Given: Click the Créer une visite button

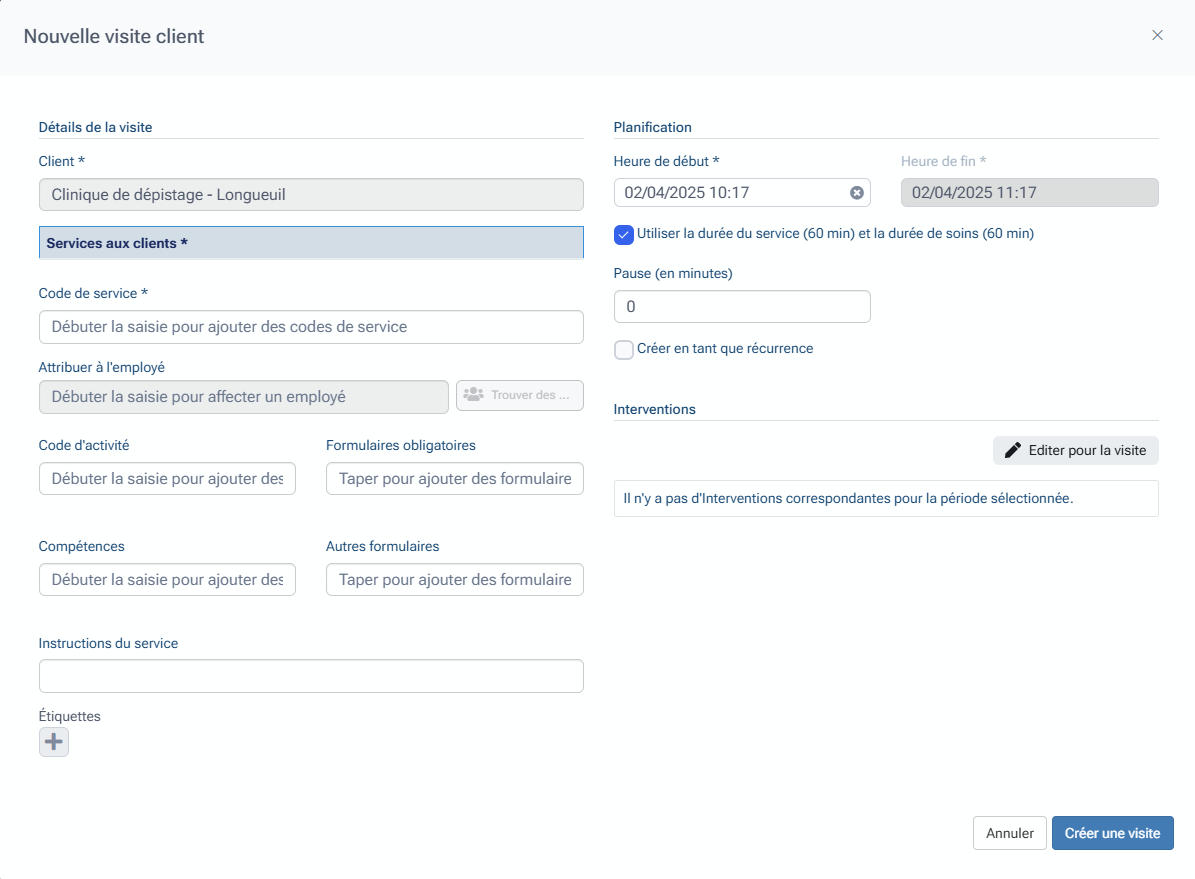Looking at the screenshot, I should [x=1112, y=833].
